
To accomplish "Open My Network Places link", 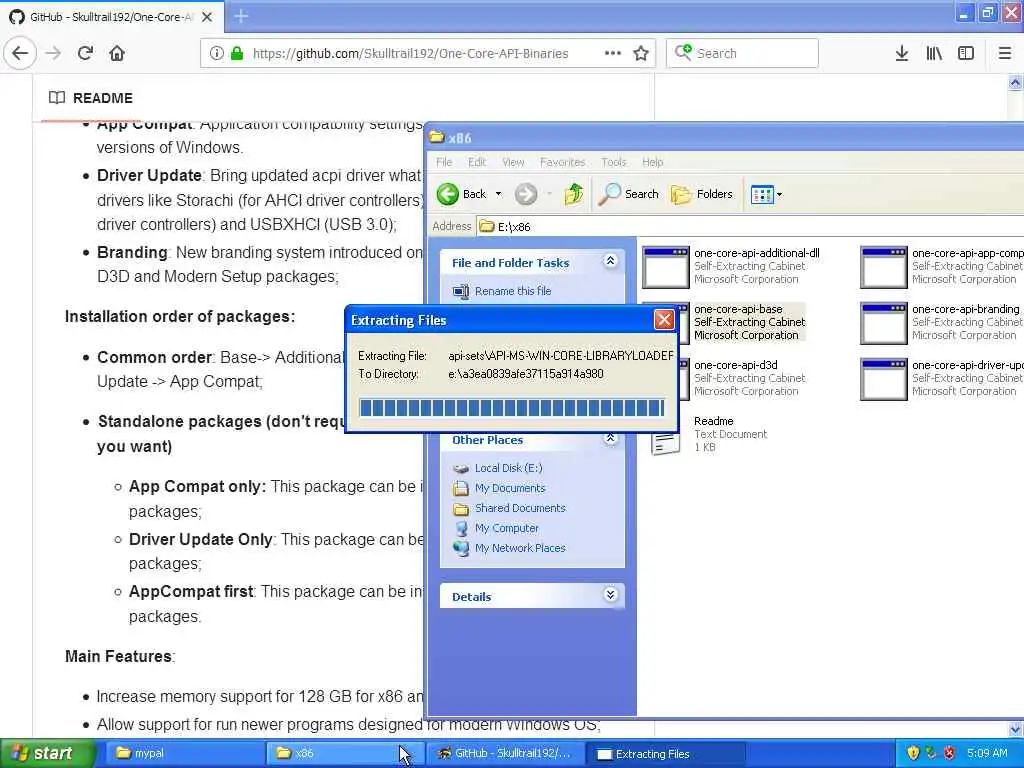I will pos(520,549).
